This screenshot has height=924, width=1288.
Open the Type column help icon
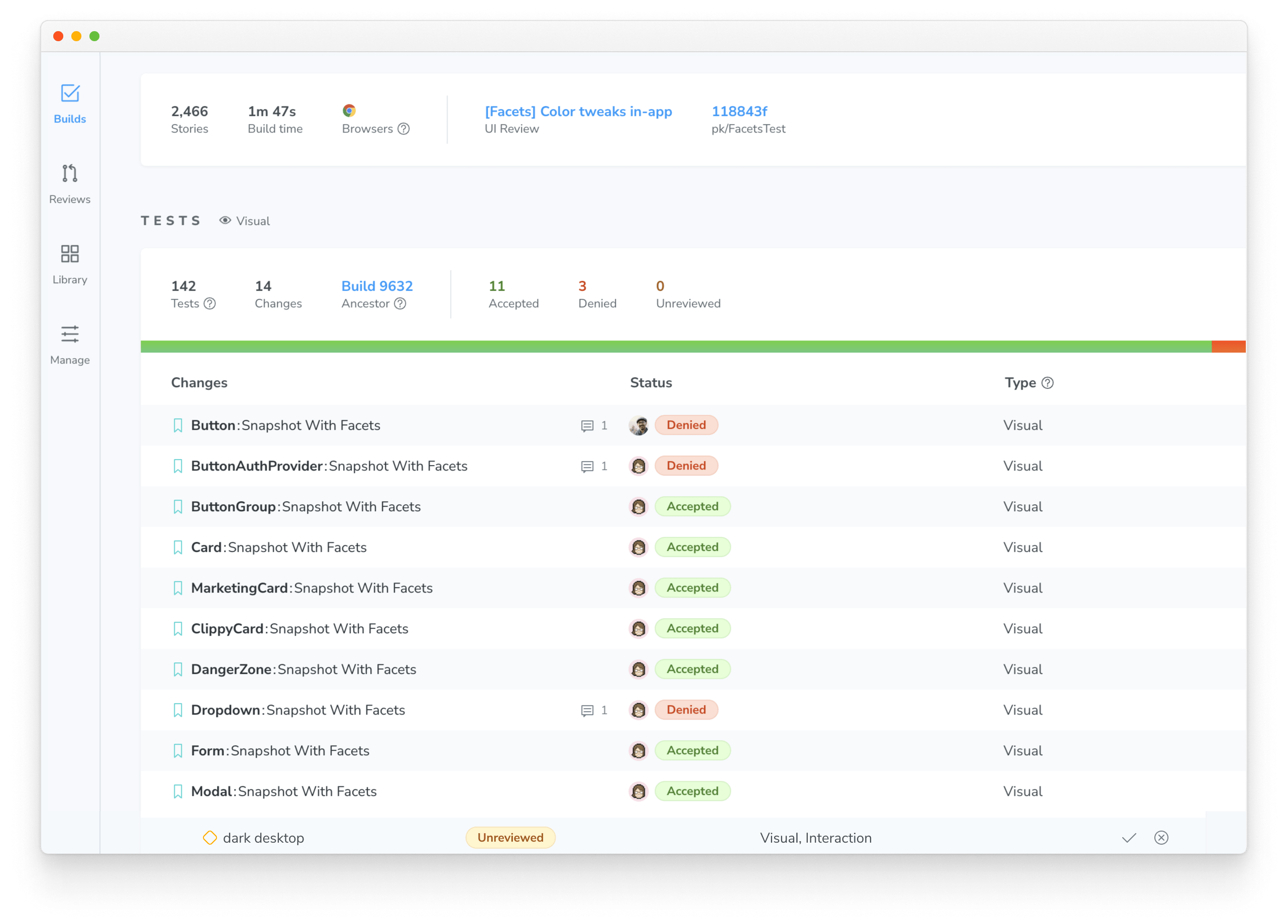[x=1048, y=383]
